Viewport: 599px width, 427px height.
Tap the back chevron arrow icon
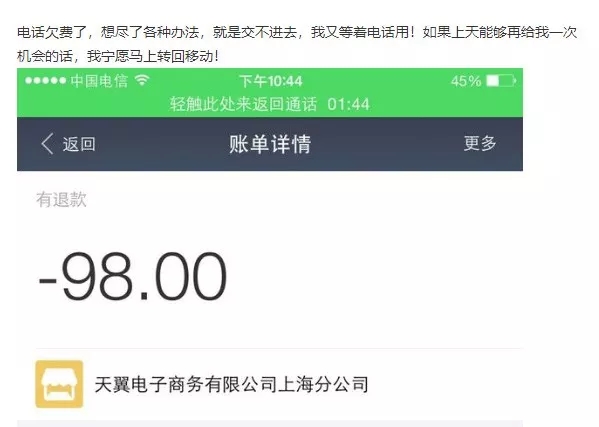pyautogui.click(x=47, y=144)
